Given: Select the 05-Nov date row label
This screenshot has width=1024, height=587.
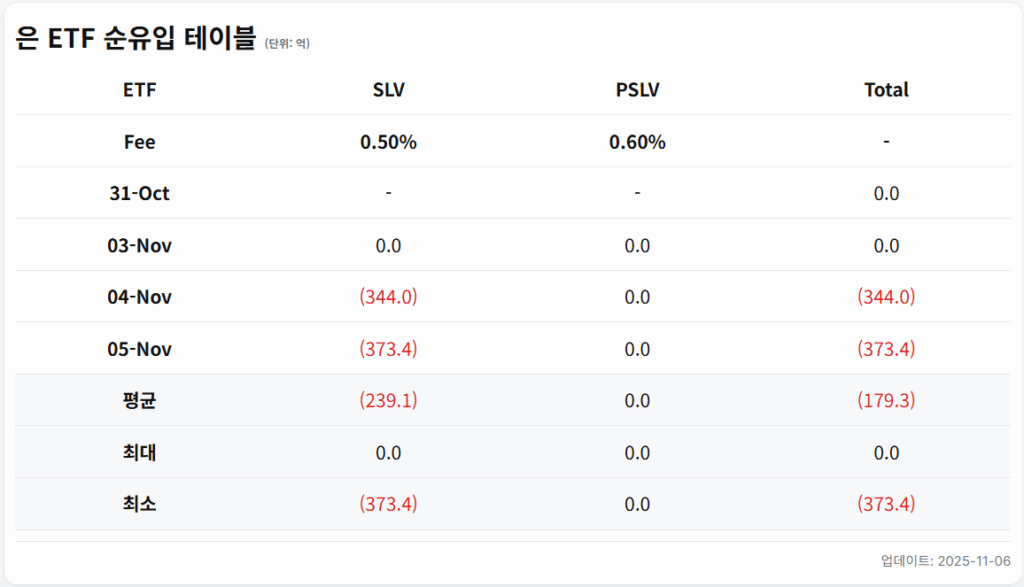Looking at the screenshot, I should [x=139, y=349].
